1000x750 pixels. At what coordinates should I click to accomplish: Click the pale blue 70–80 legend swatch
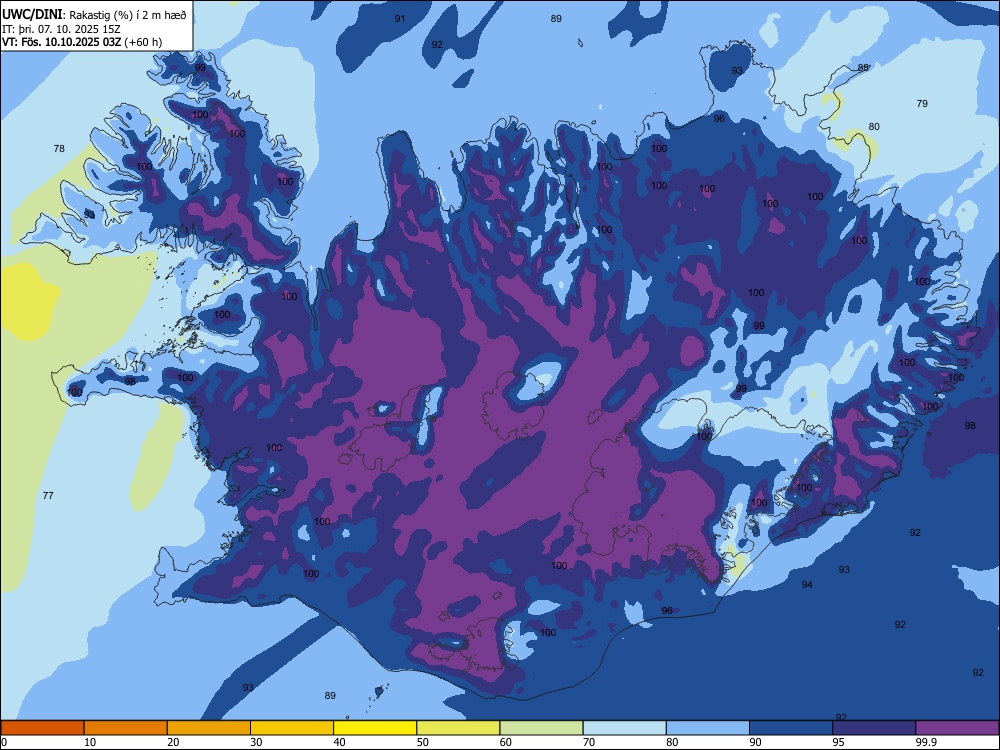tap(625, 728)
